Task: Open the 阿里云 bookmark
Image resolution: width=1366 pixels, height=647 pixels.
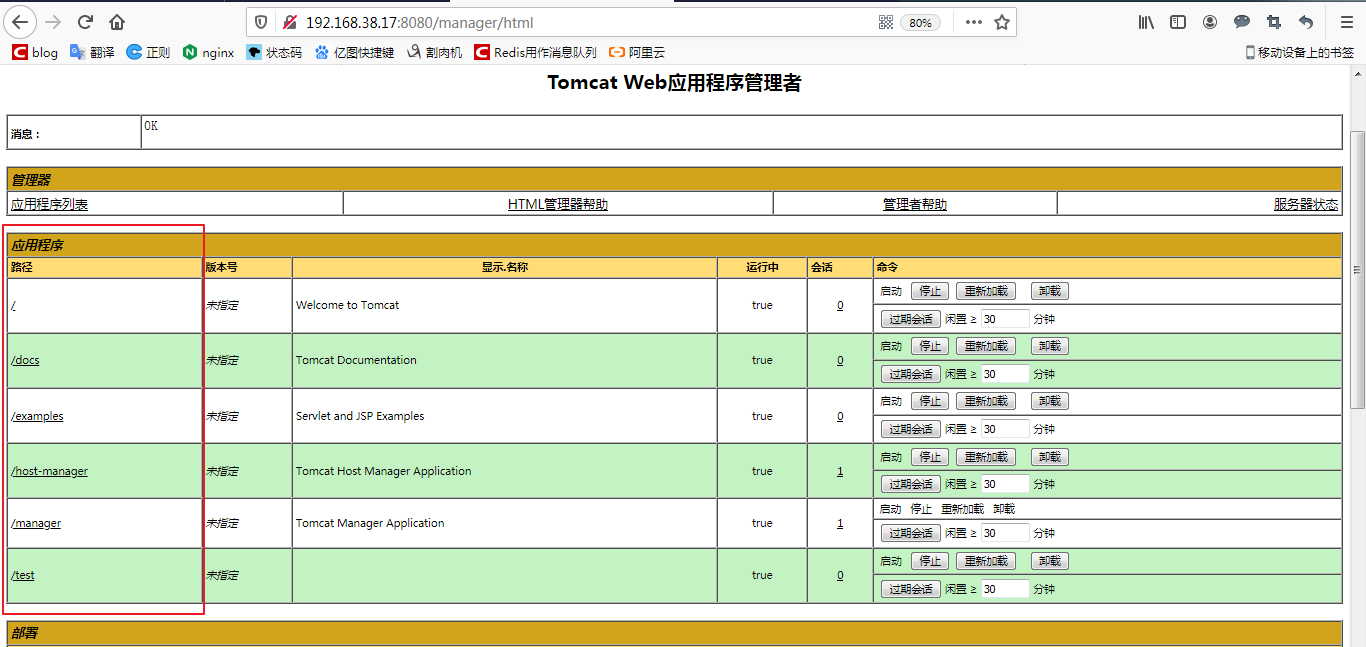Action: click(637, 52)
